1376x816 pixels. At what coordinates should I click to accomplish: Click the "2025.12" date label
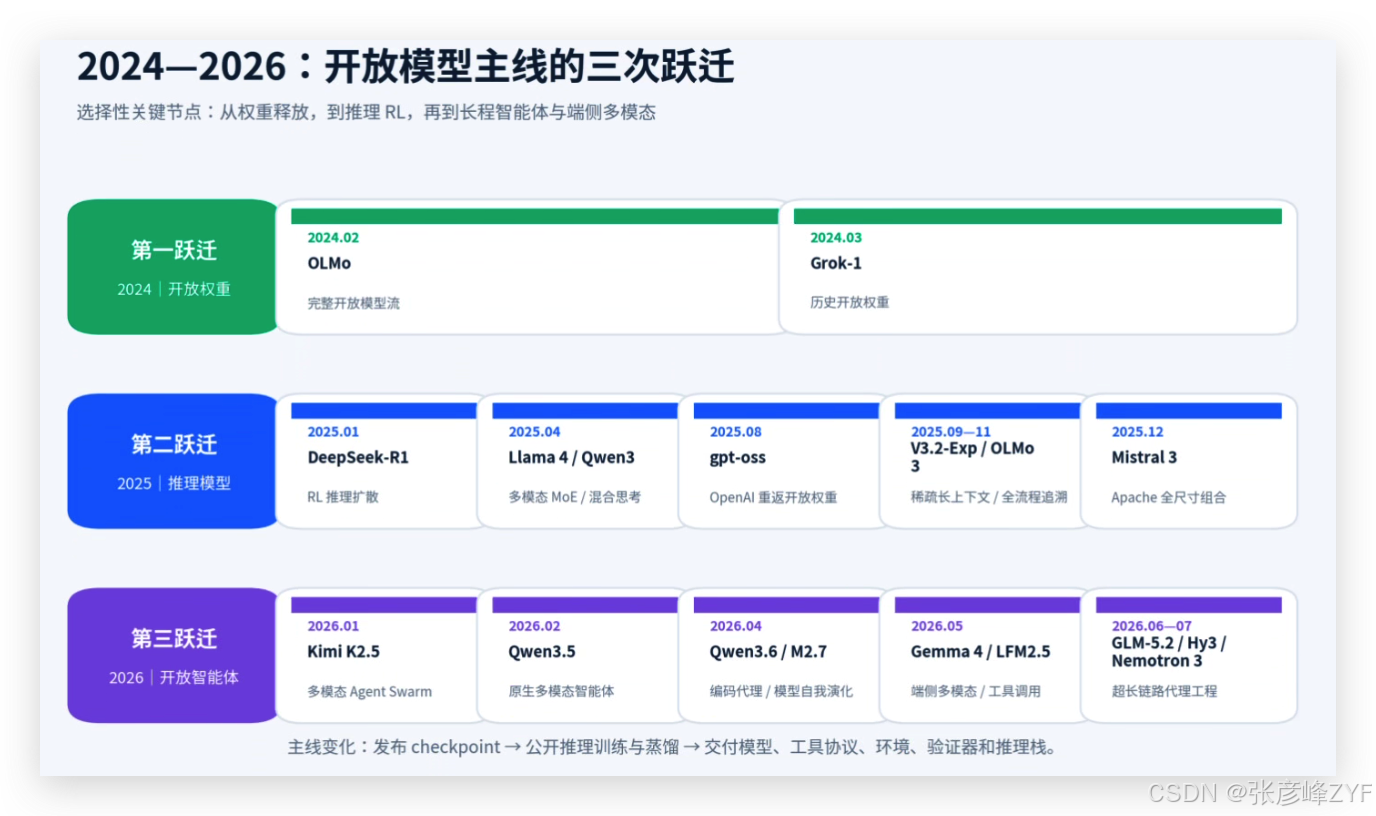pyautogui.click(x=1138, y=432)
